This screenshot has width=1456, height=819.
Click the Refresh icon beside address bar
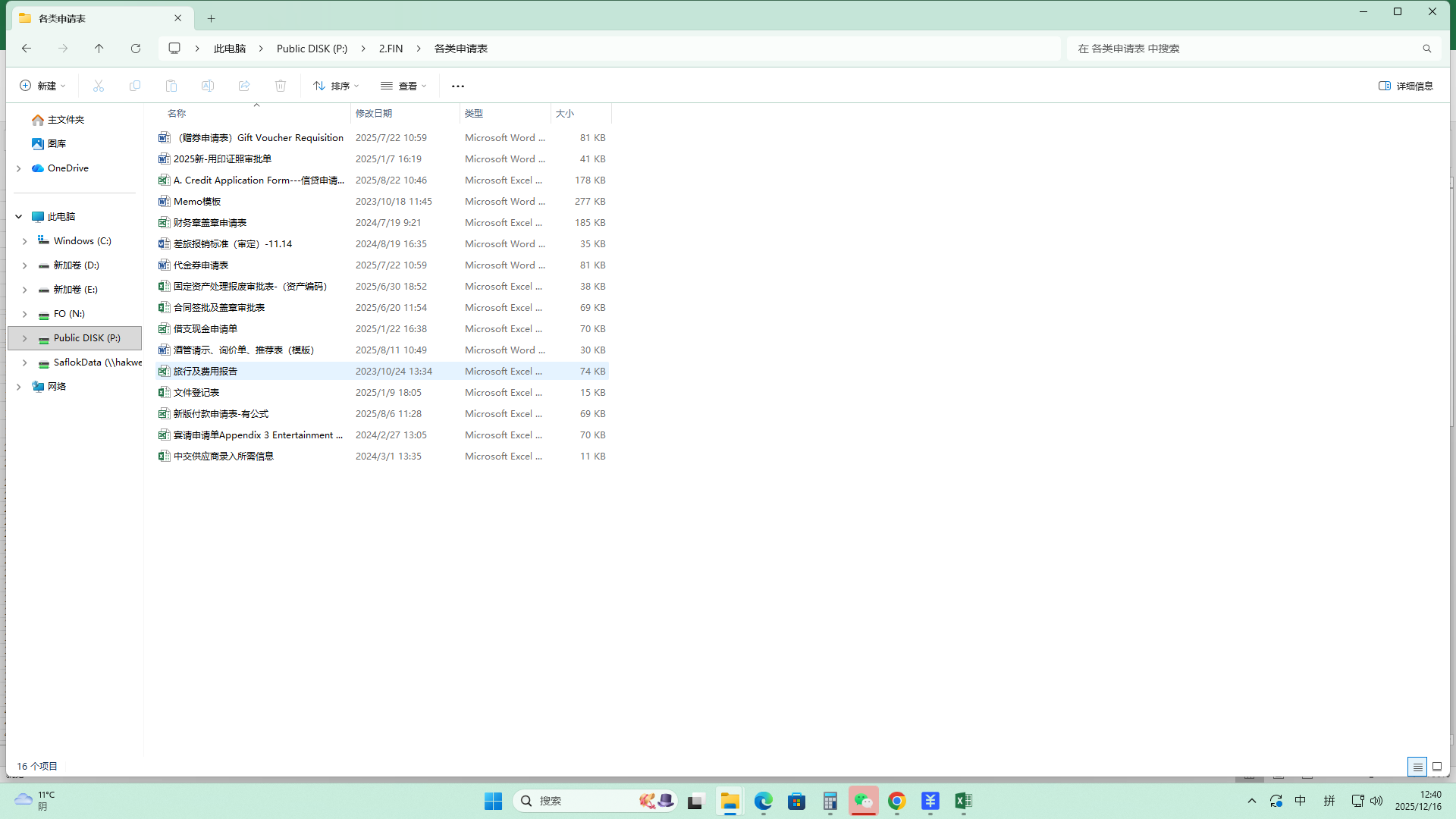click(136, 49)
